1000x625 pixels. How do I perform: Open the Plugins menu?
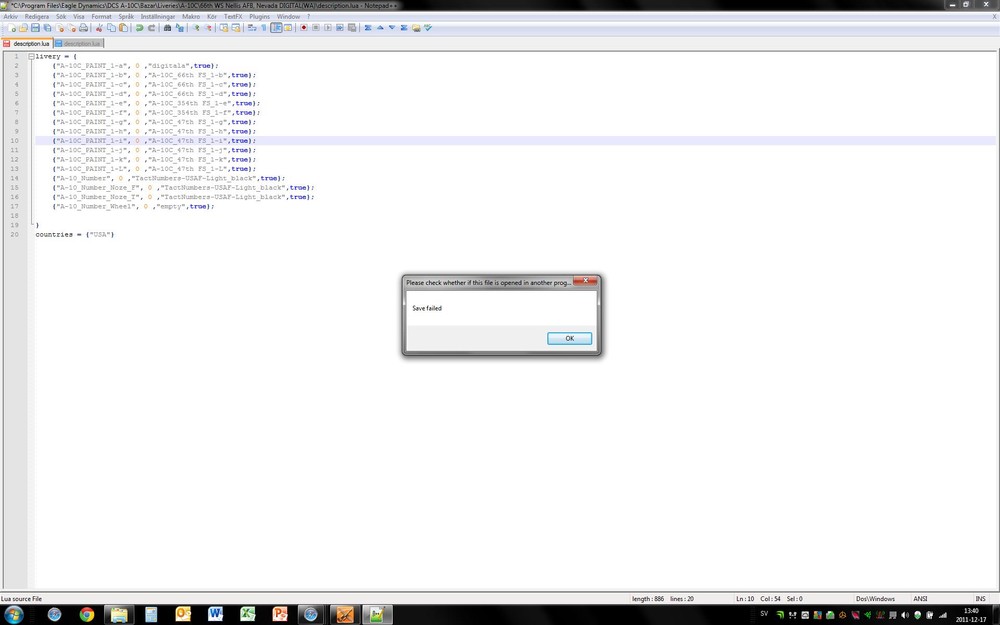coord(260,17)
